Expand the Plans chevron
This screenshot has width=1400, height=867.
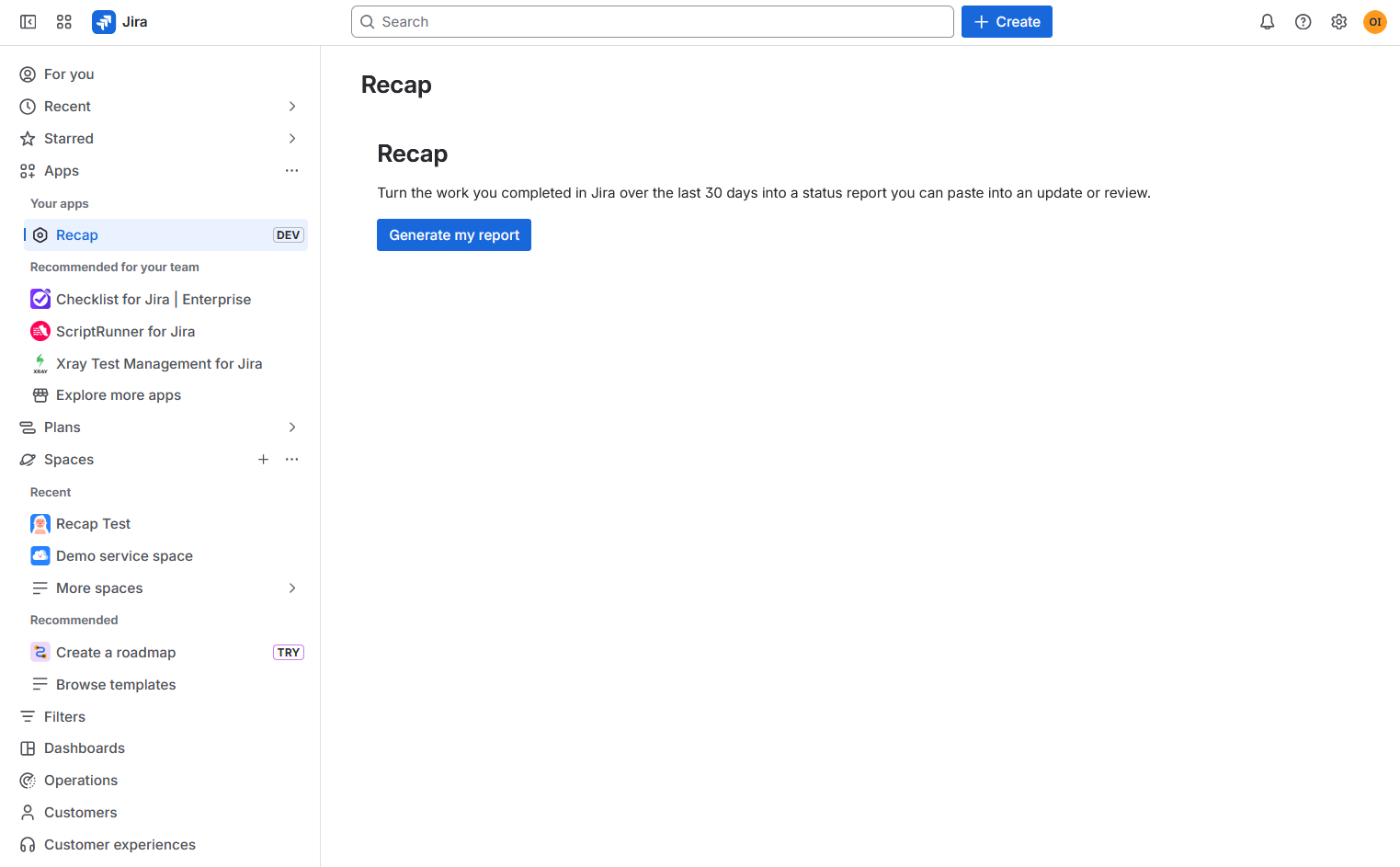292,428
